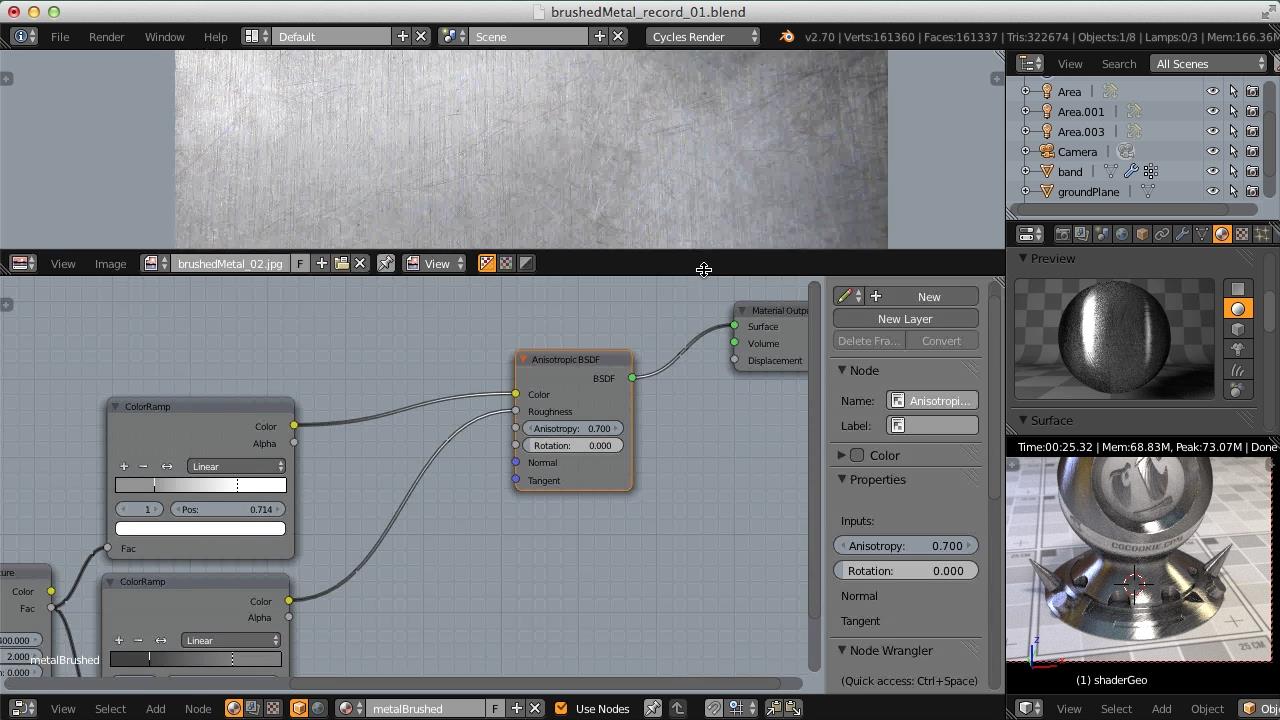
Task: Open the Cycles Render engine dropdown
Action: 703,36
